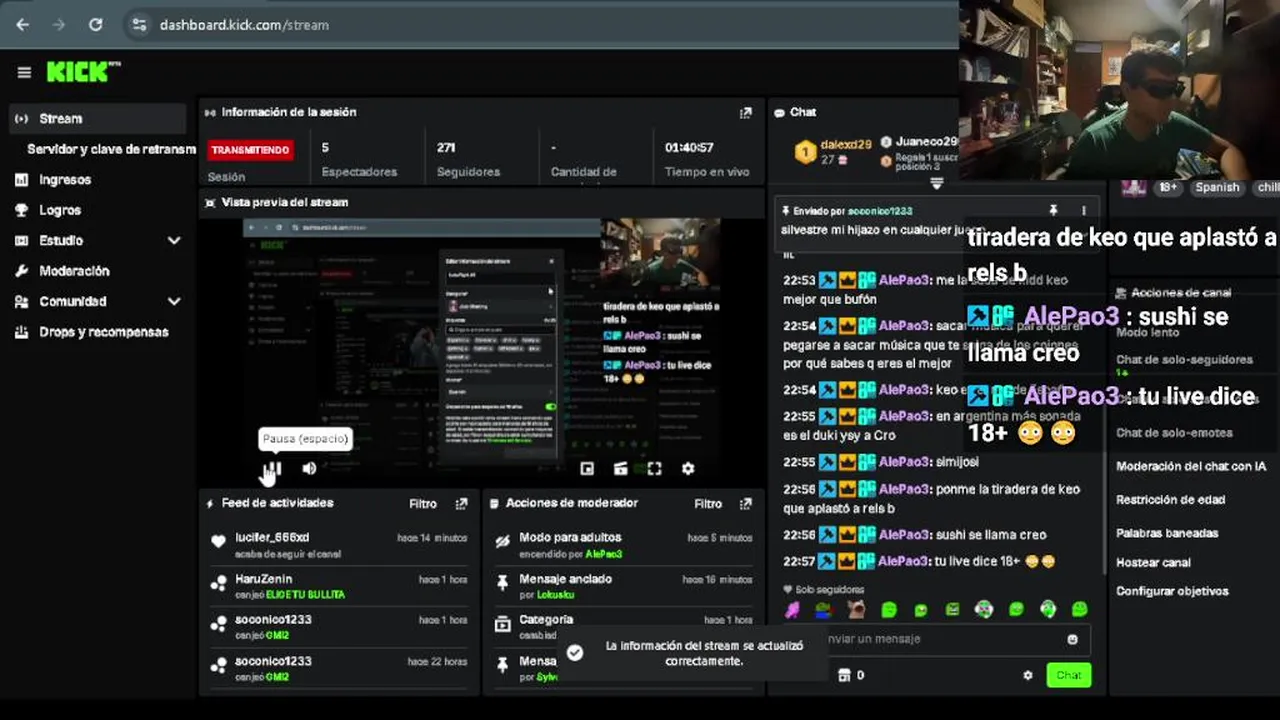Image resolution: width=1280 pixels, height=720 pixels.
Task: Click top gifter daiexd29 in chat
Action: point(846,144)
